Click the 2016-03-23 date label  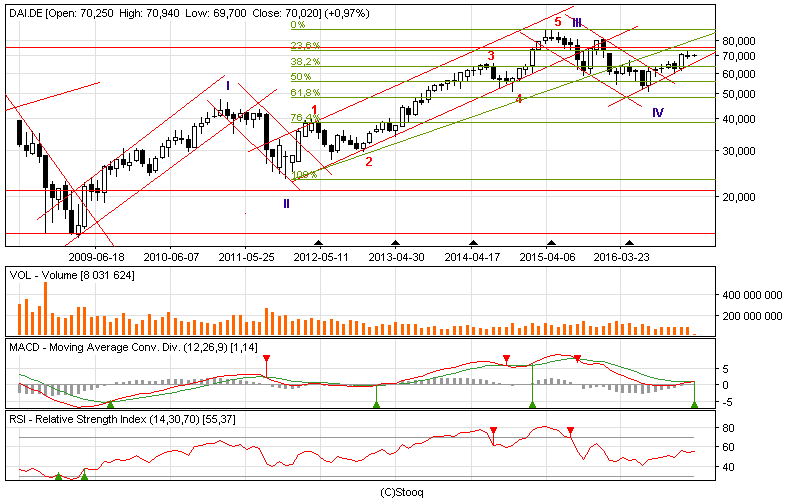[621, 257]
